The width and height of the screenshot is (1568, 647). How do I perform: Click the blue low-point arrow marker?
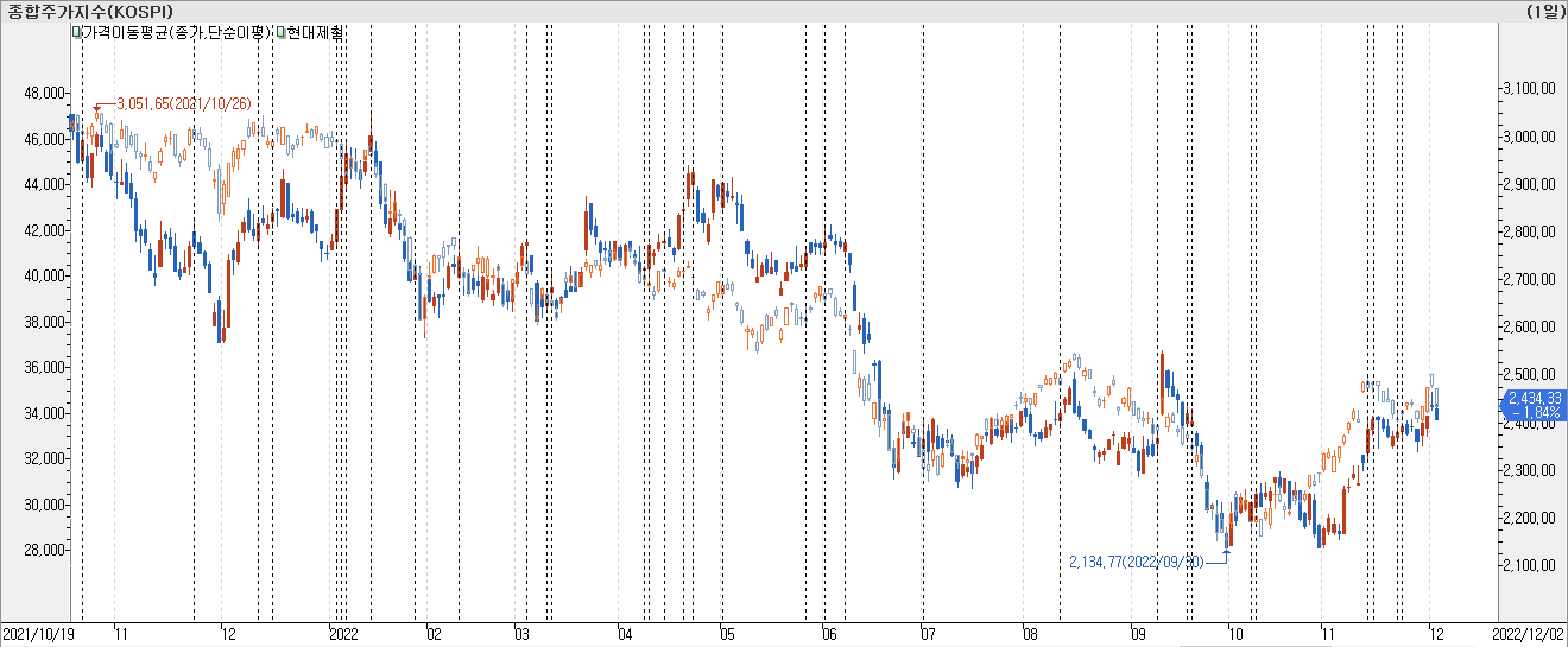click(x=1226, y=551)
